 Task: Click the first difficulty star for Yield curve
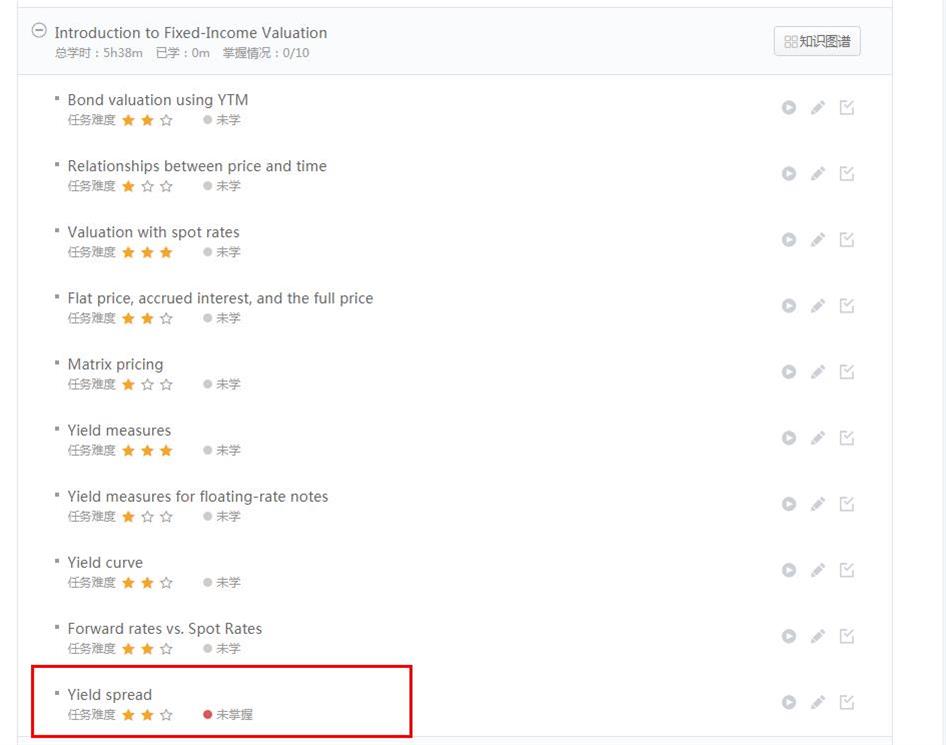pyautogui.click(x=128, y=583)
